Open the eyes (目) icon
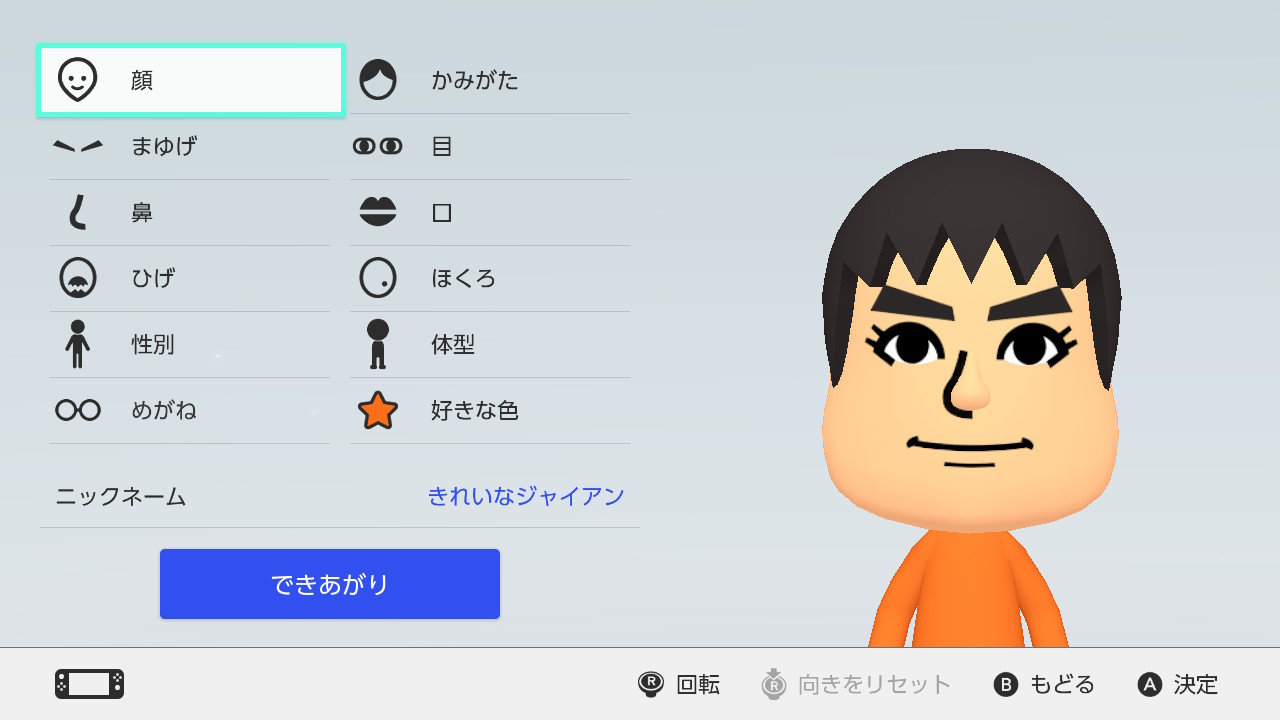This screenshot has width=1280, height=720. (378, 146)
